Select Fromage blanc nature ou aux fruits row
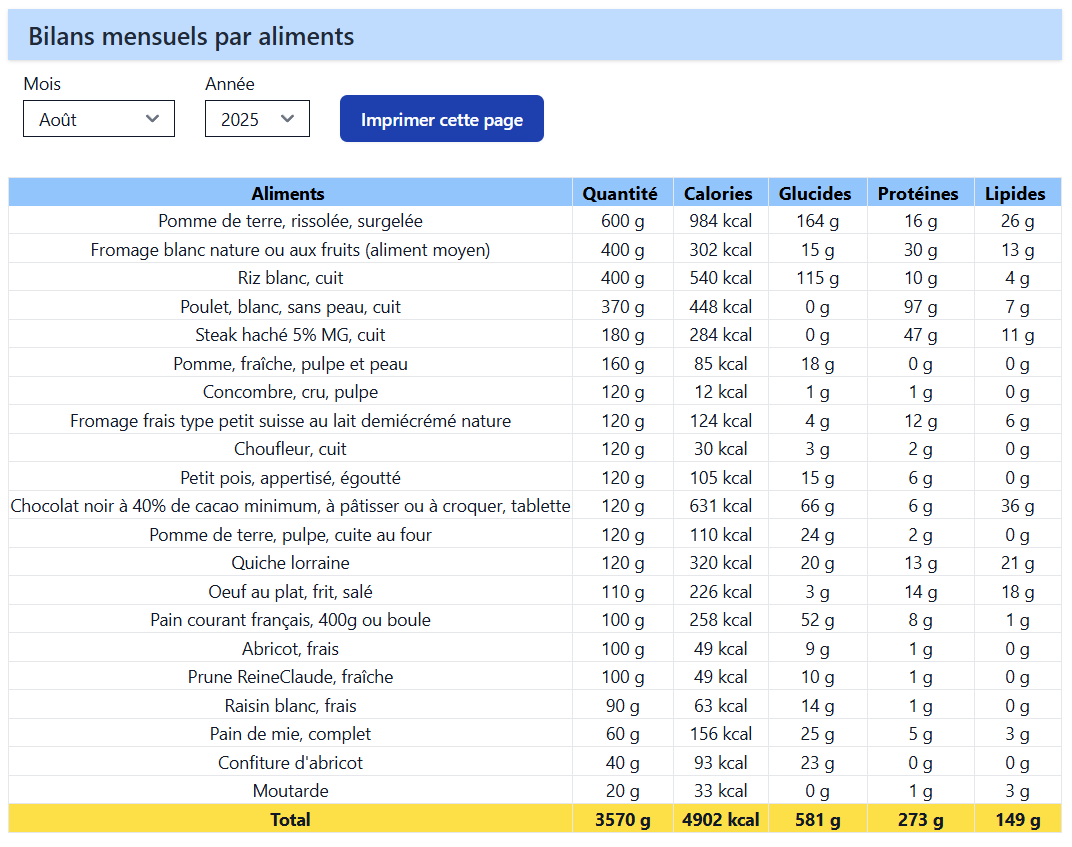1072x847 pixels. 535,250
